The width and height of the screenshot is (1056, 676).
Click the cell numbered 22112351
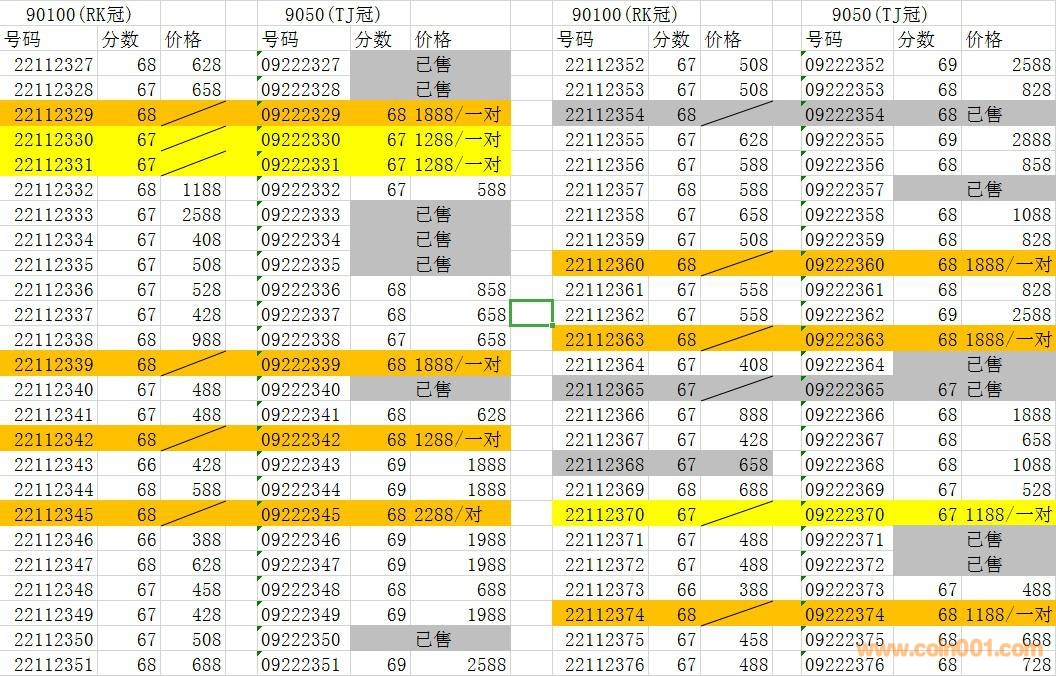tap(54, 664)
